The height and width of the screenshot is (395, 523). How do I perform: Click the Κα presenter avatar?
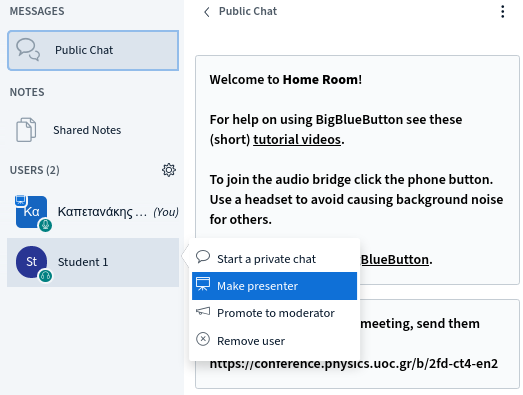click(32, 212)
